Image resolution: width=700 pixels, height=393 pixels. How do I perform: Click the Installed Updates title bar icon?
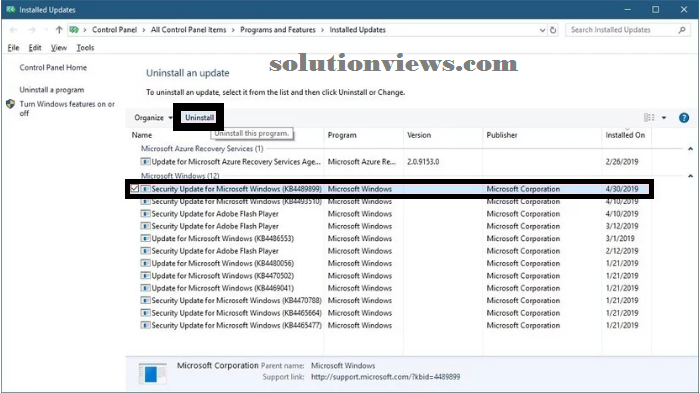11,9
